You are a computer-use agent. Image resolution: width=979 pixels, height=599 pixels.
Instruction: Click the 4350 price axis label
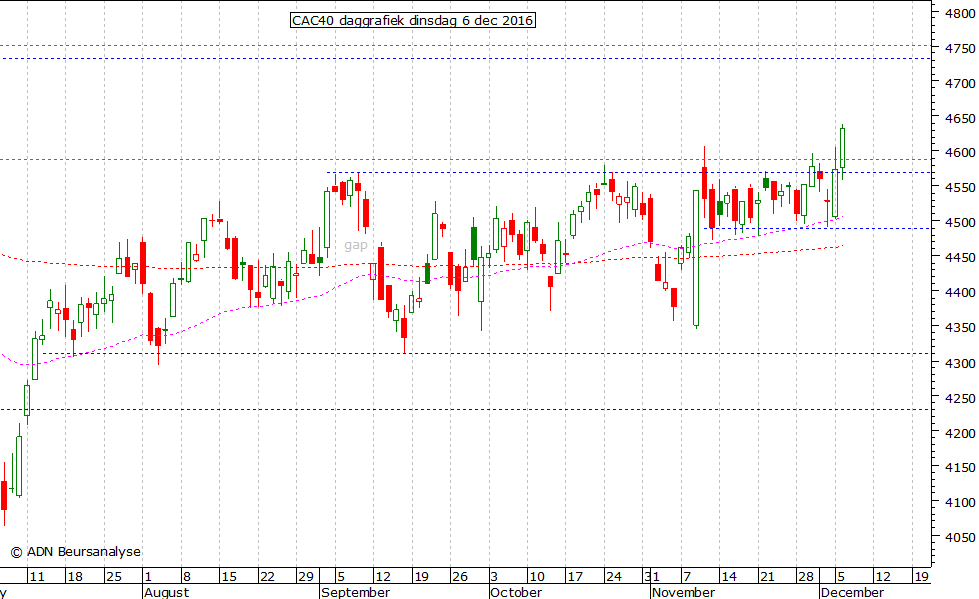tap(959, 327)
